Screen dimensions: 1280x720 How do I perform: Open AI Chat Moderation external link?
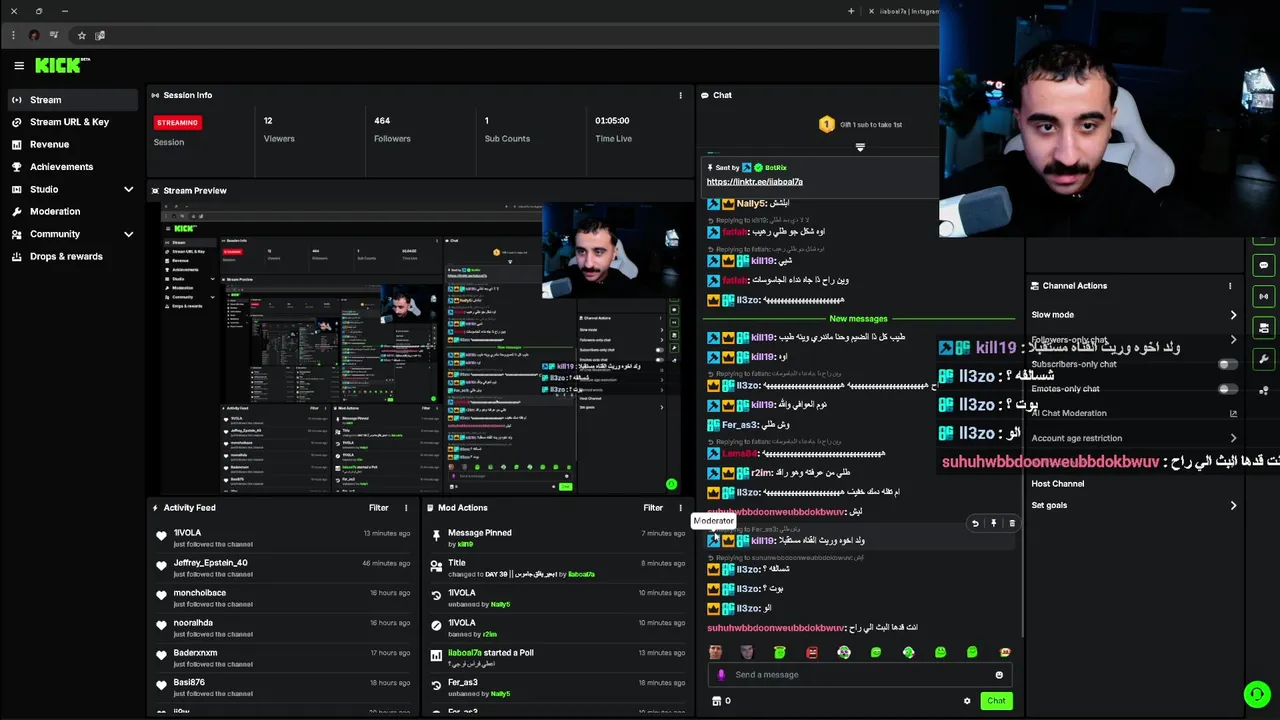[x=1233, y=413]
